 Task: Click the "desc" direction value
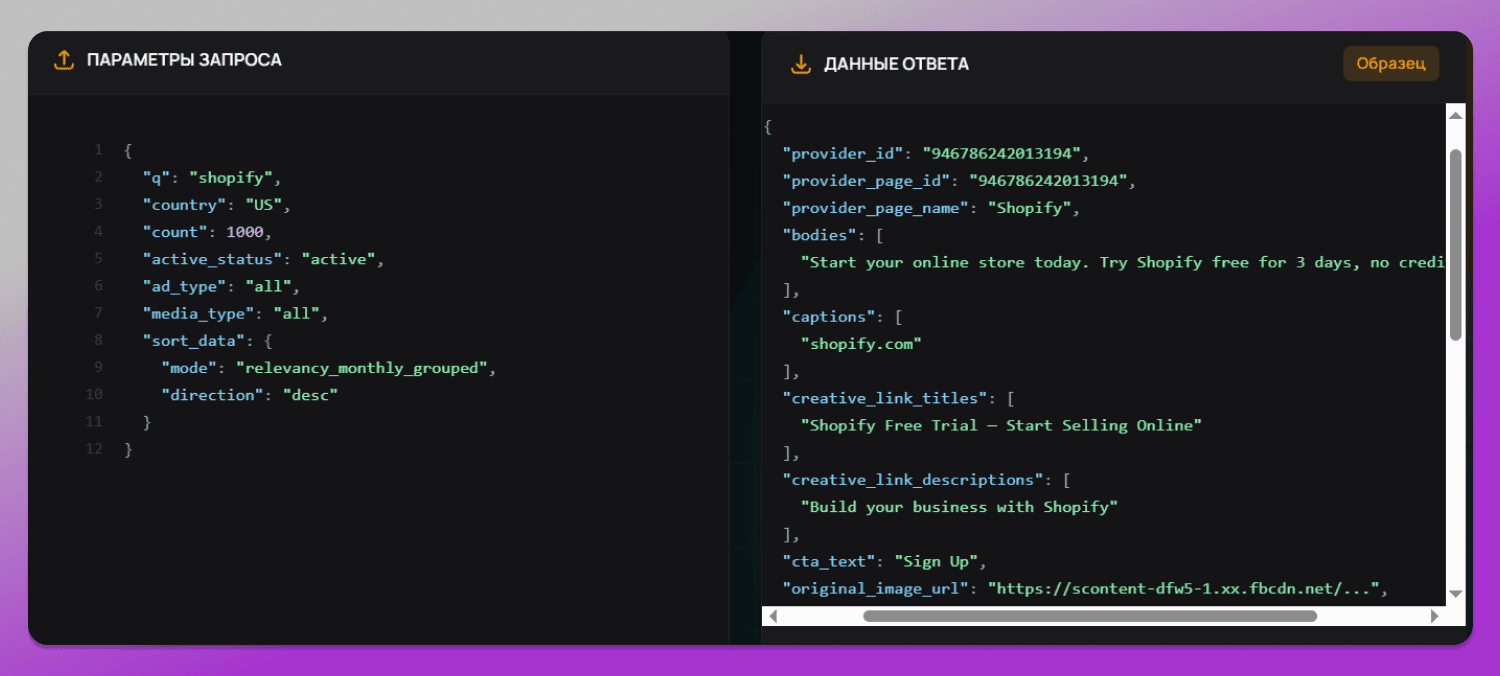click(311, 395)
